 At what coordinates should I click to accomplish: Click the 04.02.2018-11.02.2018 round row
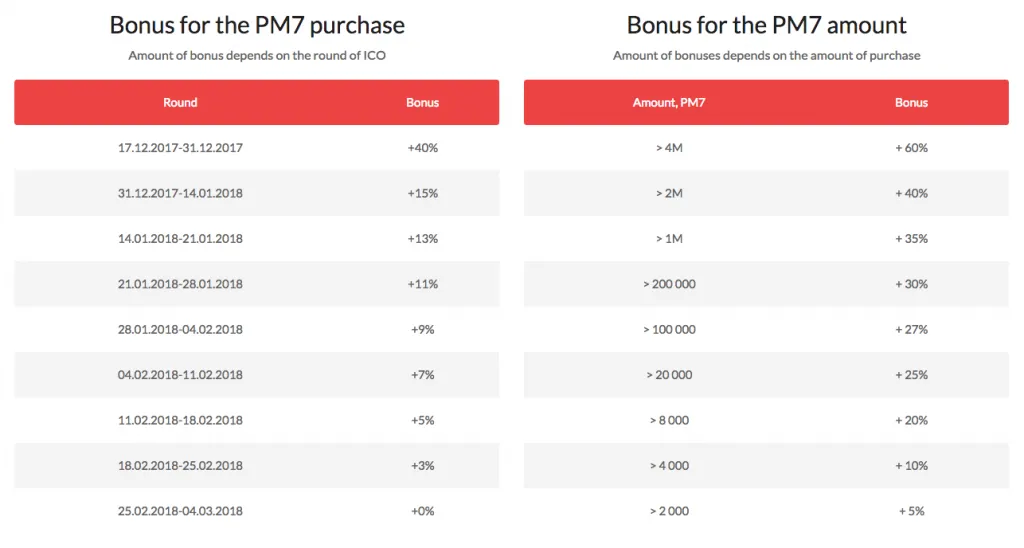180,375
